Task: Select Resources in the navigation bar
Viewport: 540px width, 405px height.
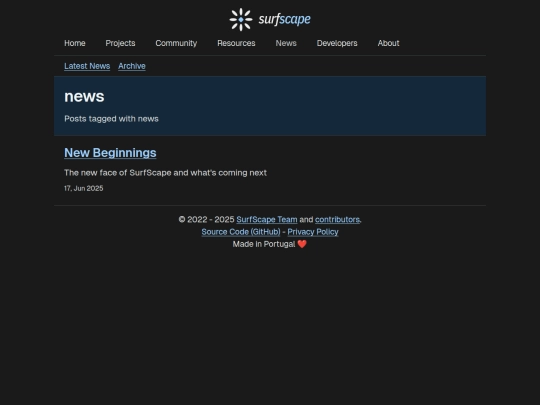Action: point(236,43)
